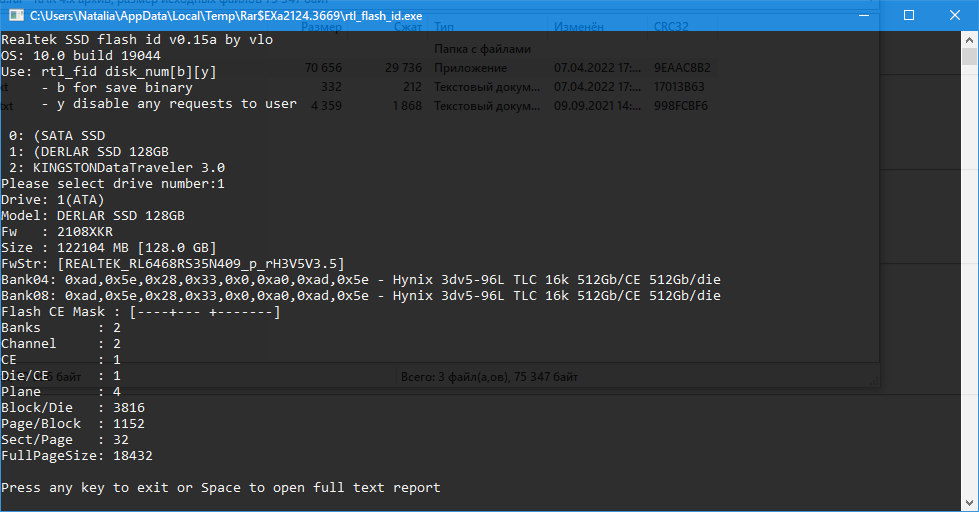
Task: Click the console vertical scrollbar thumb
Action: (x=969, y=56)
